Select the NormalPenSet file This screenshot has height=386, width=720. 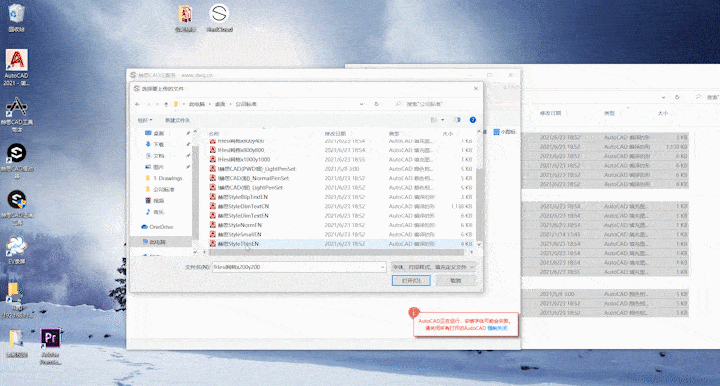[341, 178]
